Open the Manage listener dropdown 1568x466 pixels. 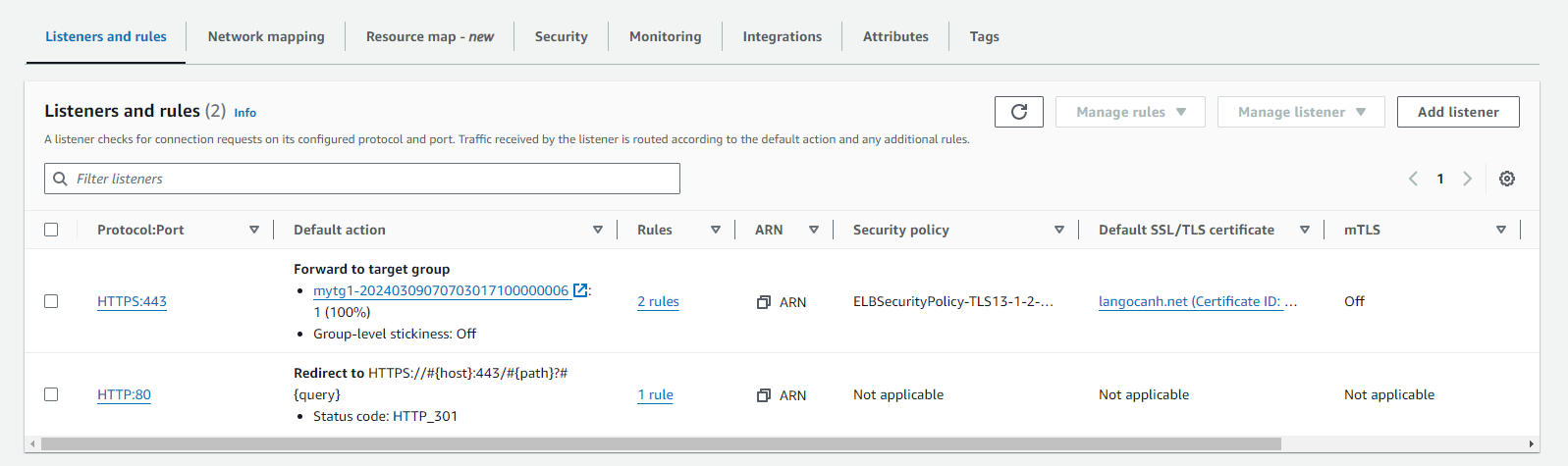click(x=1300, y=112)
